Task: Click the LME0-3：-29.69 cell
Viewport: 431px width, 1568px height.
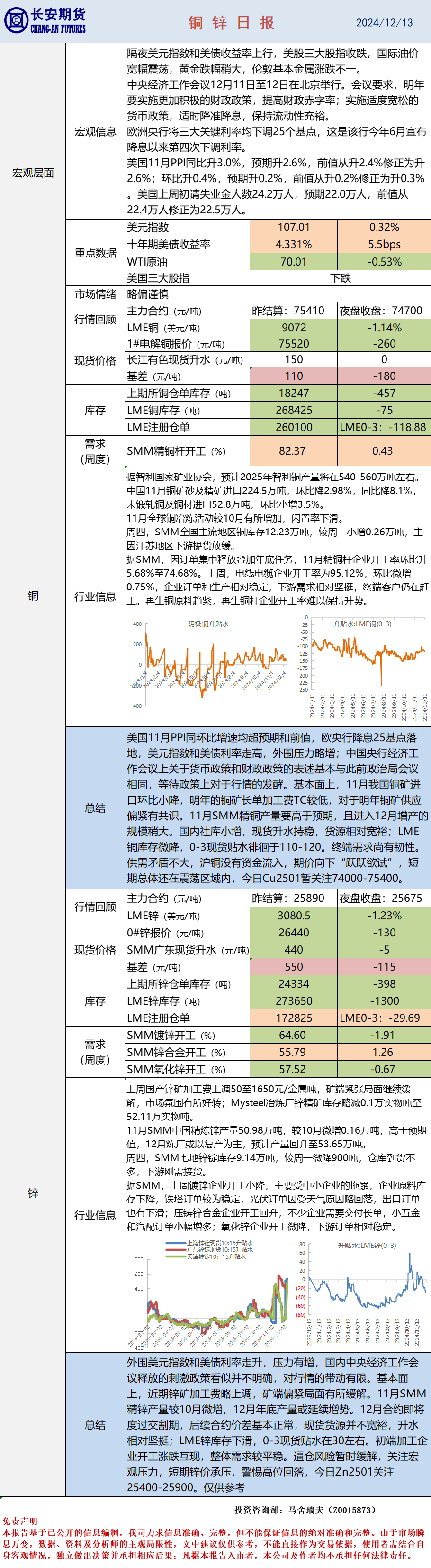Action: point(384,1018)
